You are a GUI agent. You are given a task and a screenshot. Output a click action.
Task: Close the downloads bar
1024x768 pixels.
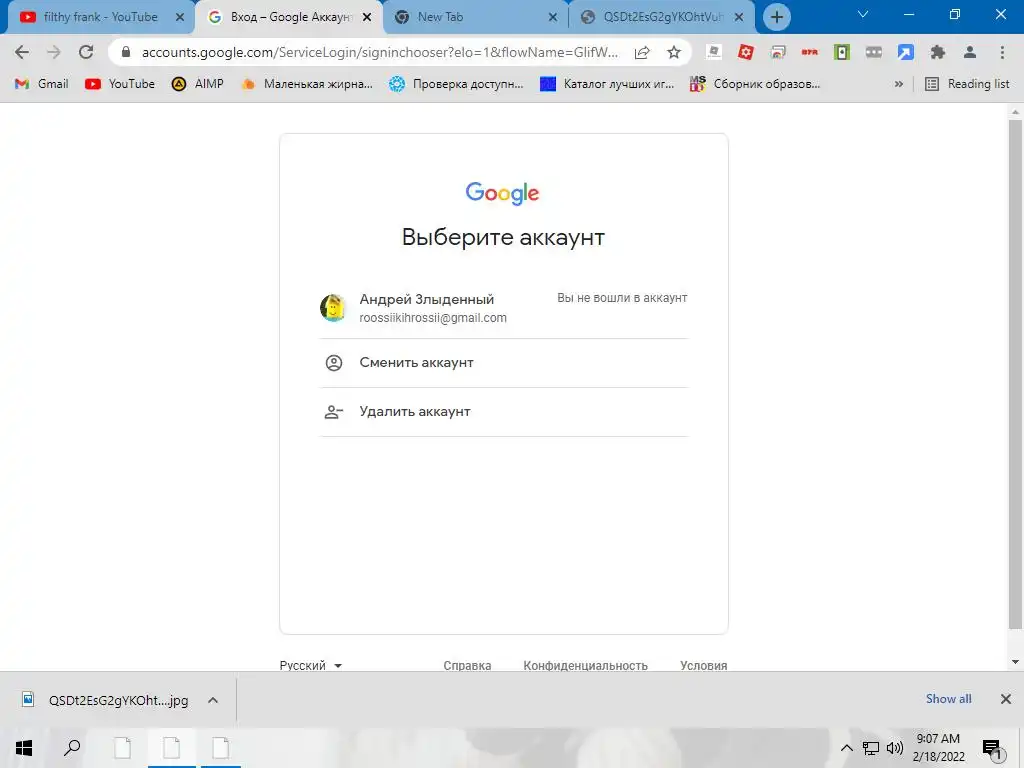point(1006,699)
